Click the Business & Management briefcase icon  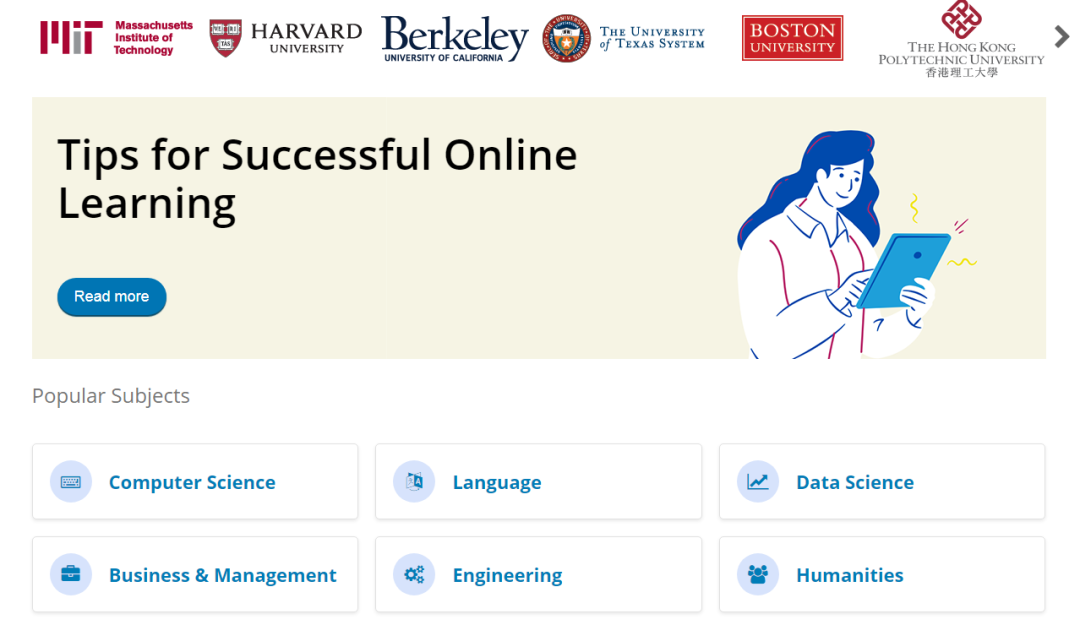tap(71, 574)
